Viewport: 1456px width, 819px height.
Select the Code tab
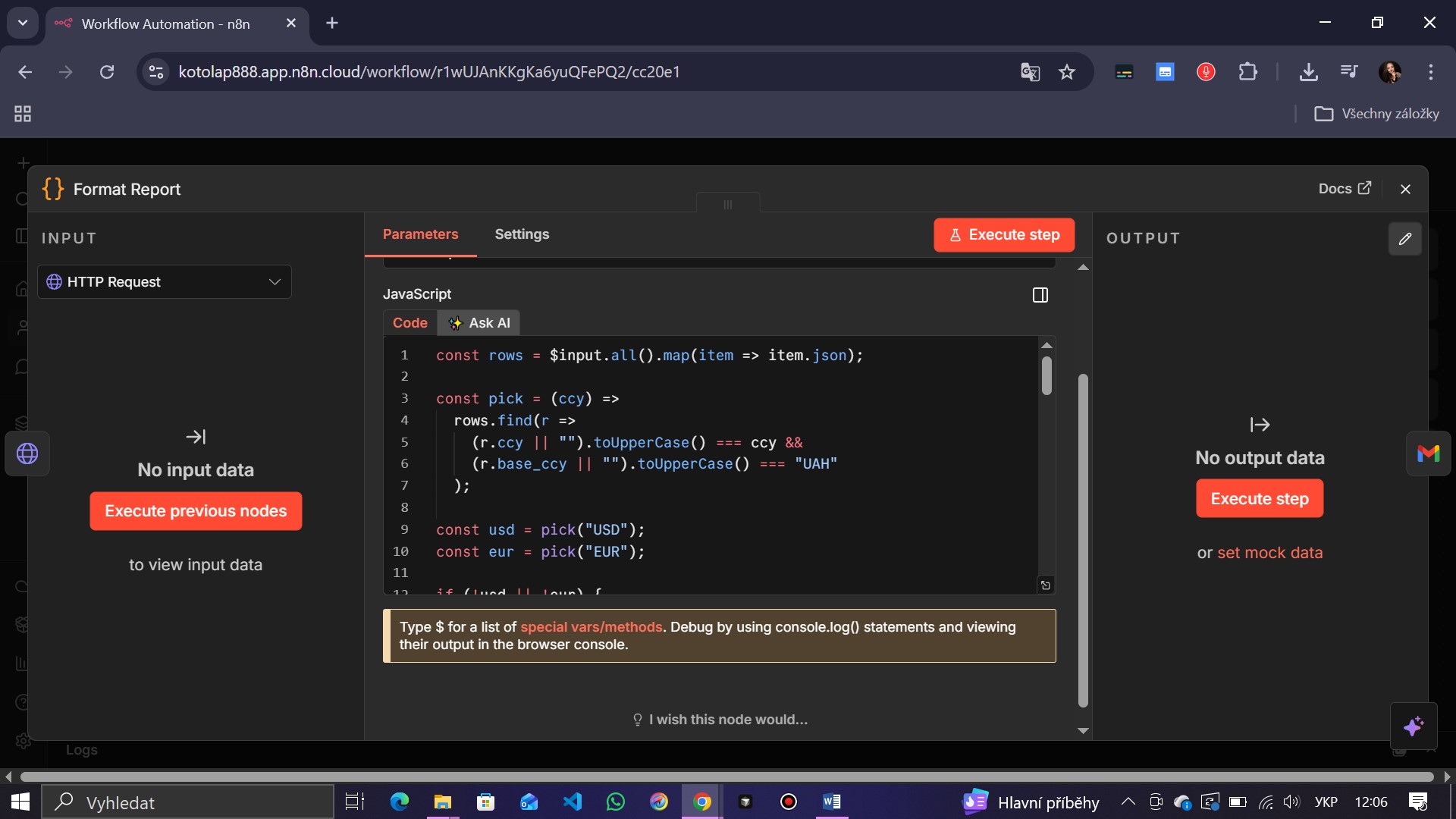point(410,323)
